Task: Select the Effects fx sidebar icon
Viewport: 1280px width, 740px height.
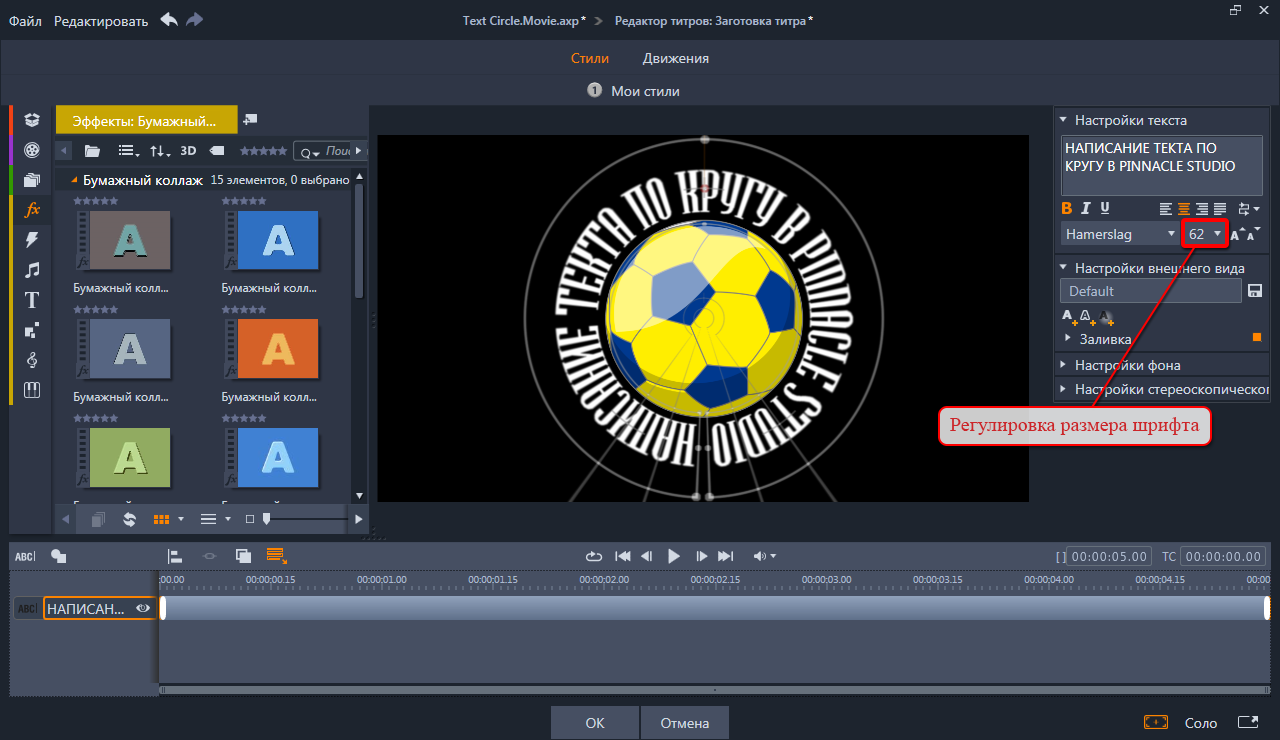Action: click(x=32, y=209)
